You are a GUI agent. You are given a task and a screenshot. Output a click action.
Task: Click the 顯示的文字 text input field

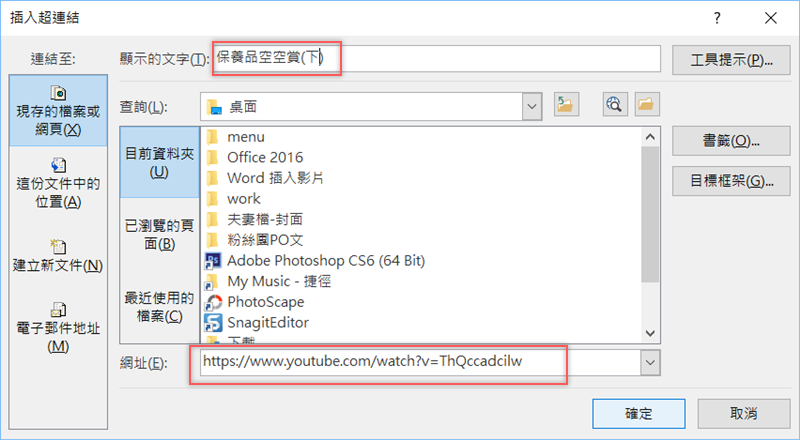pos(437,58)
